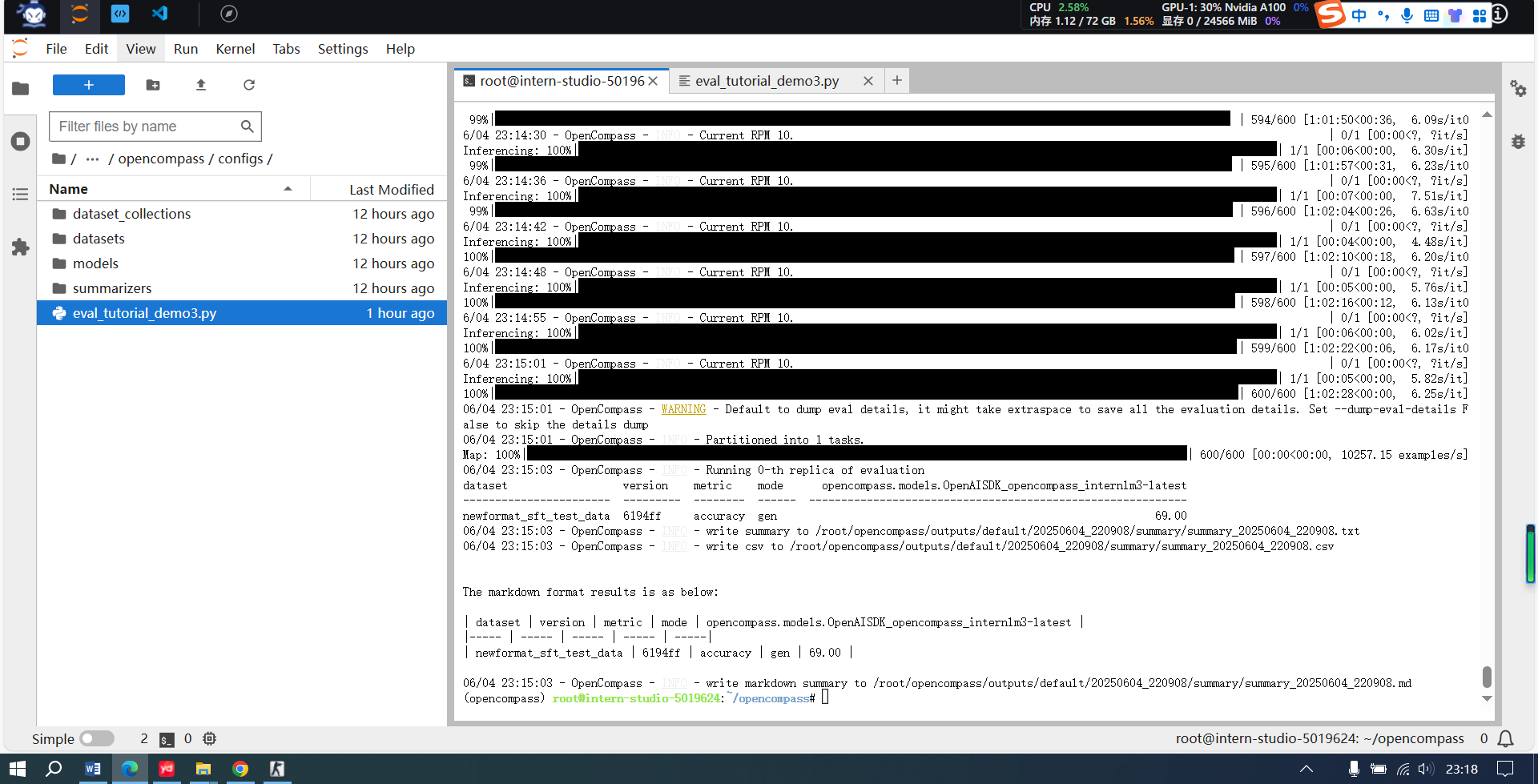1538x784 pixels.
Task: Open the Table of Contents sidebar
Action: click(20, 194)
